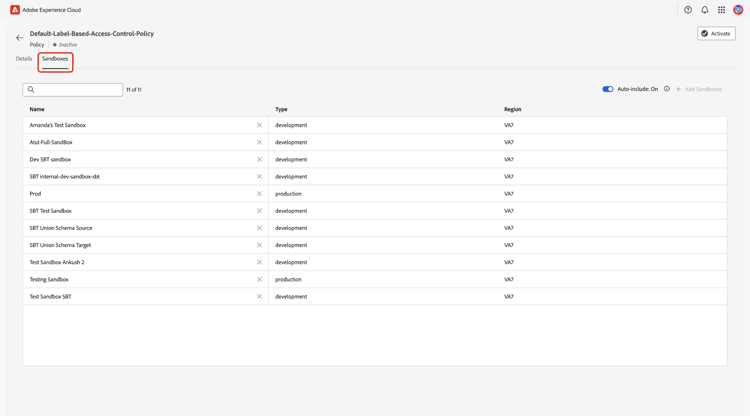Remove SBT Union Schema Target with X

[x=259, y=245]
